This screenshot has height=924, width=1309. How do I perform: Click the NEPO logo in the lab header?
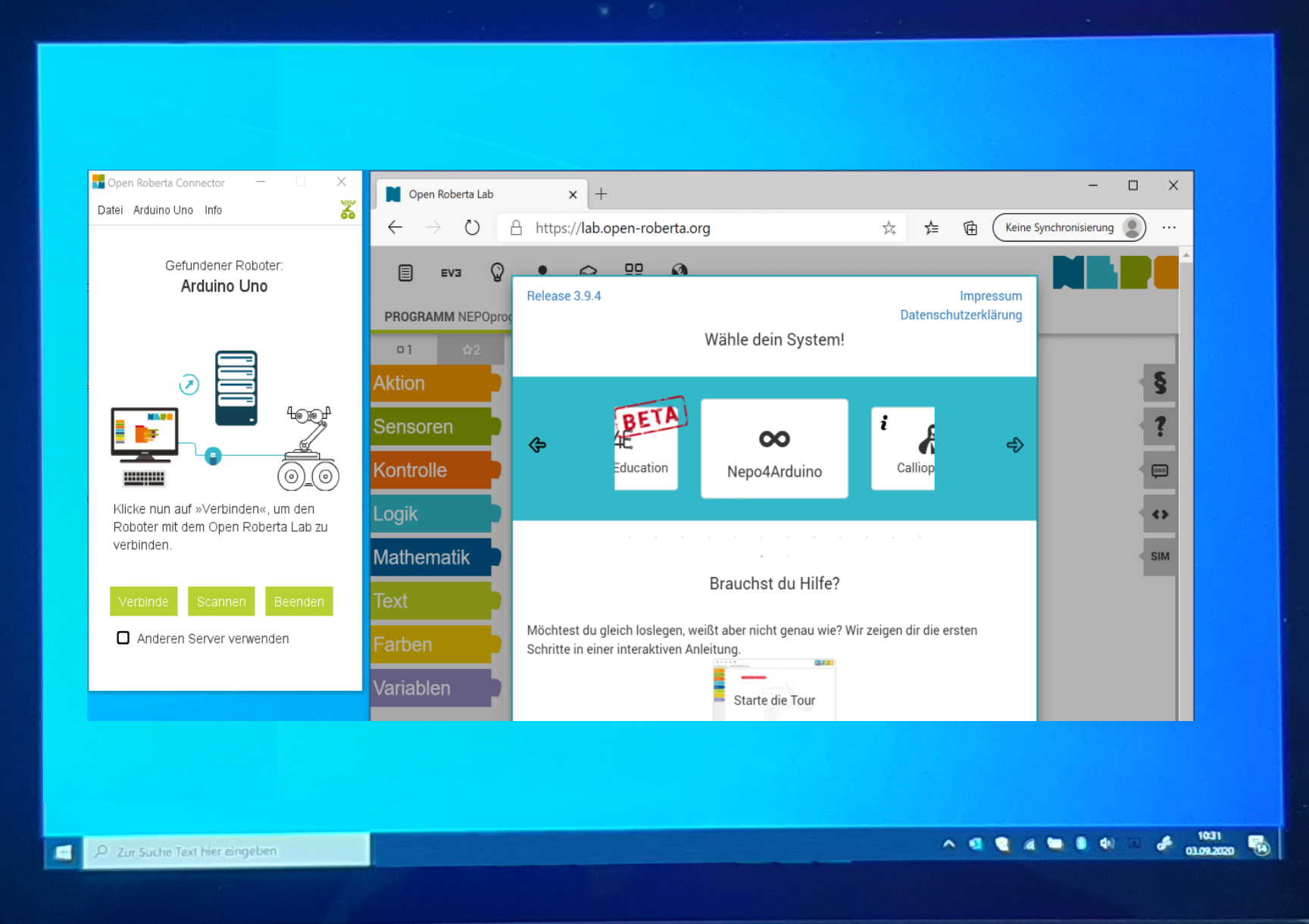(x=1115, y=273)
